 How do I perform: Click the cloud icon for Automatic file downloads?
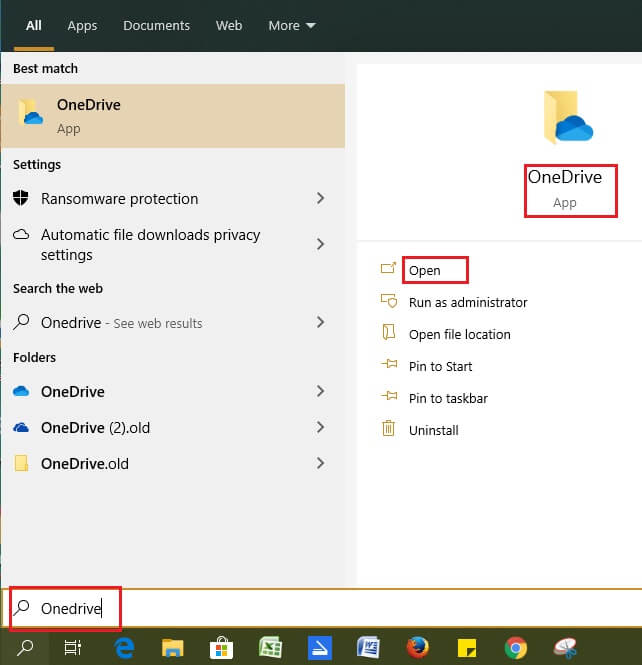[x=21, y=234]
